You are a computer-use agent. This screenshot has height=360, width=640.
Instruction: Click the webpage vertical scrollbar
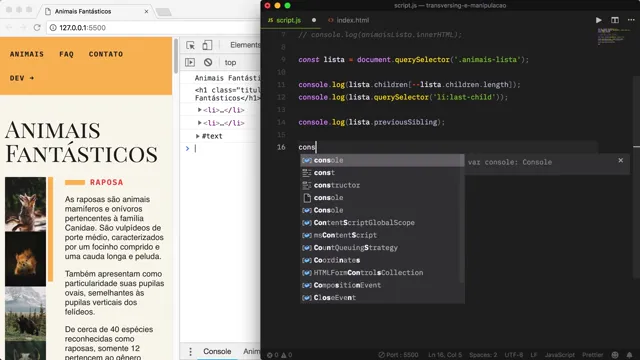tap(176, 56)
